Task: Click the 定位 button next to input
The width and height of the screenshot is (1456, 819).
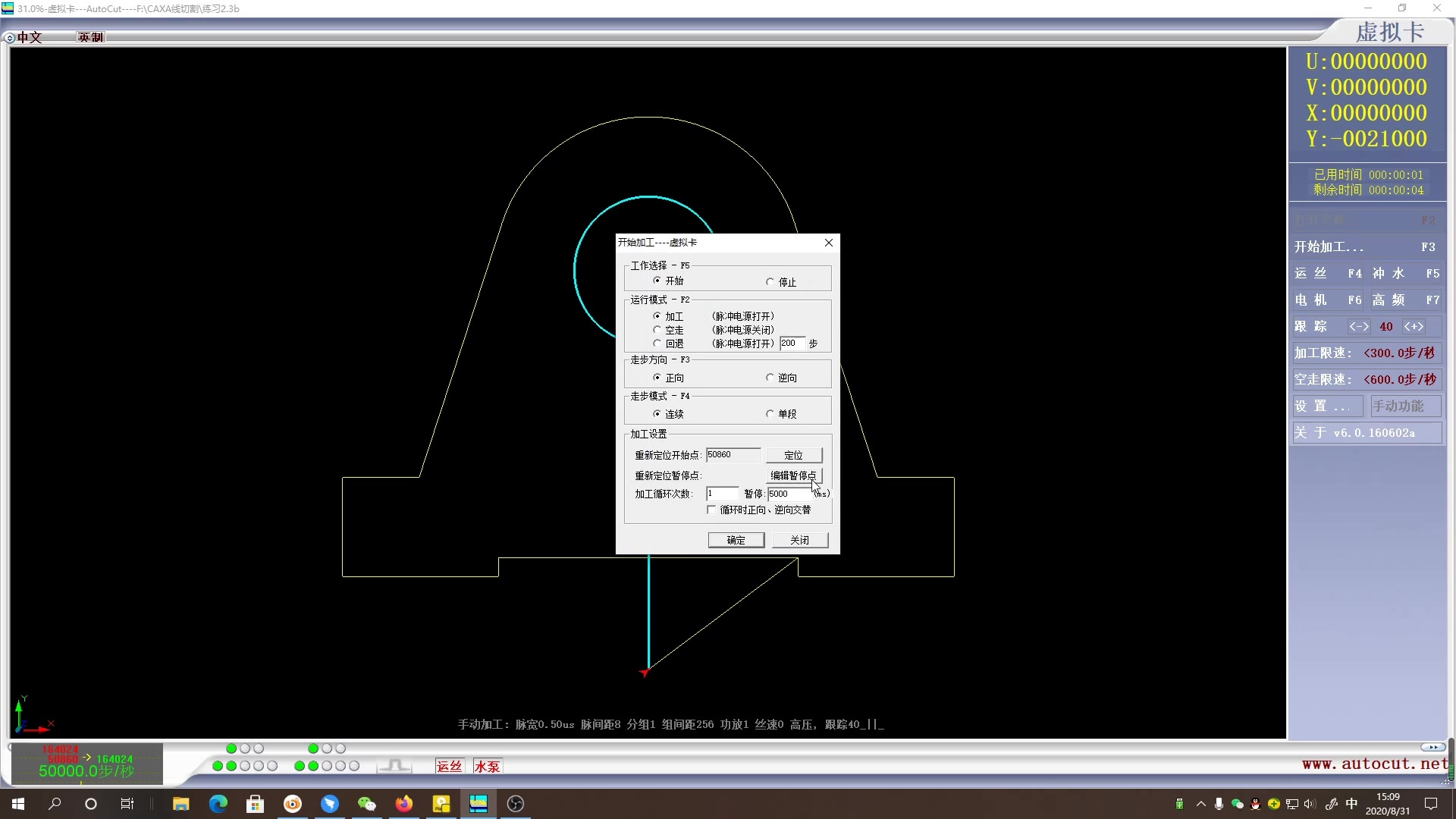Action: coord(793,455)
